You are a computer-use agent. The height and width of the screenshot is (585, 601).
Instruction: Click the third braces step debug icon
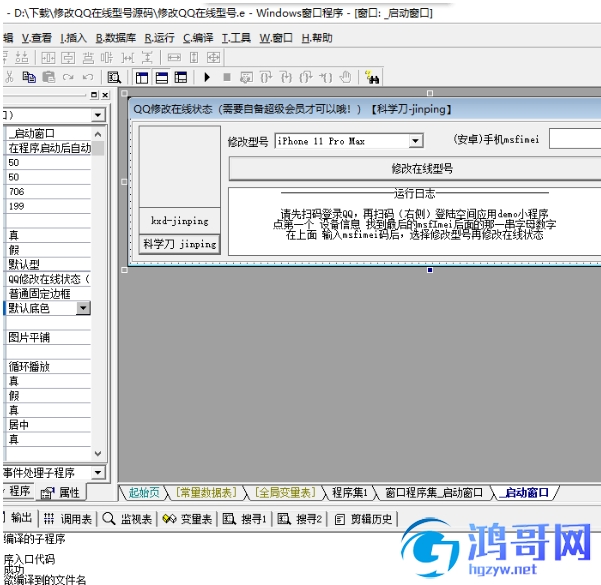pos(305,77)
